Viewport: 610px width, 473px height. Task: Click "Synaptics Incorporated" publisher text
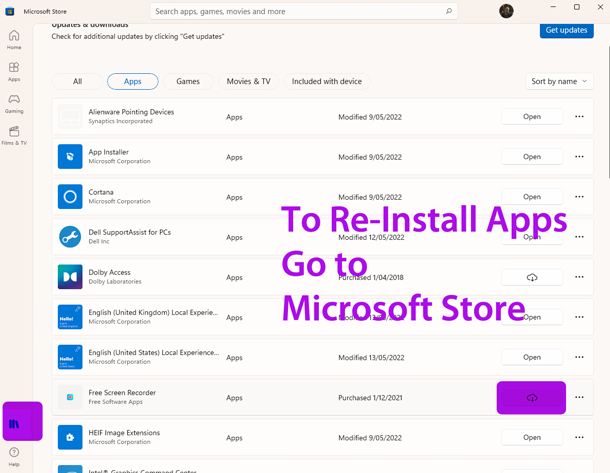point(120,121)
